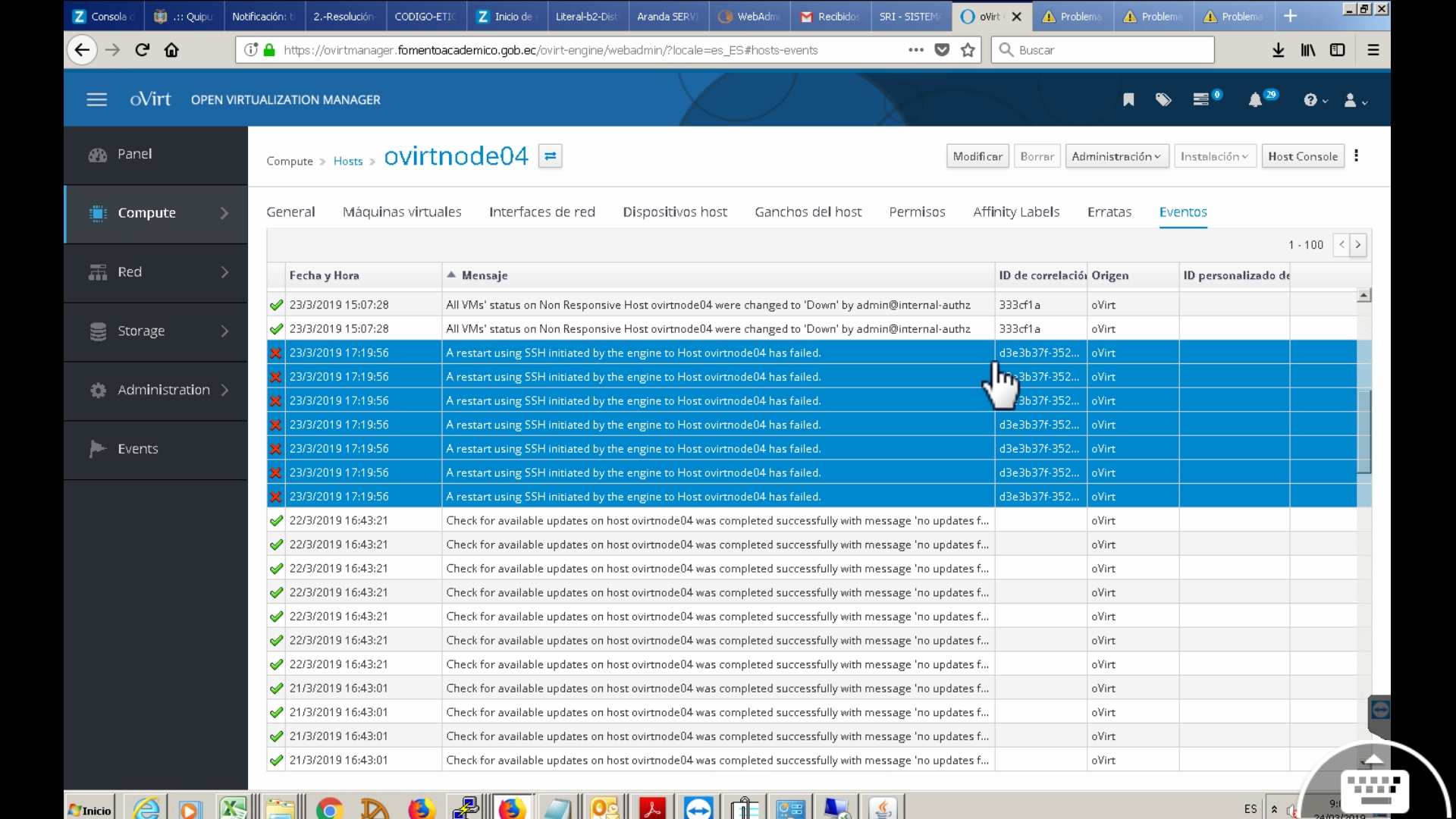Bookmark page with star icon
1456x819 pixels.
(x=968, y=50)
